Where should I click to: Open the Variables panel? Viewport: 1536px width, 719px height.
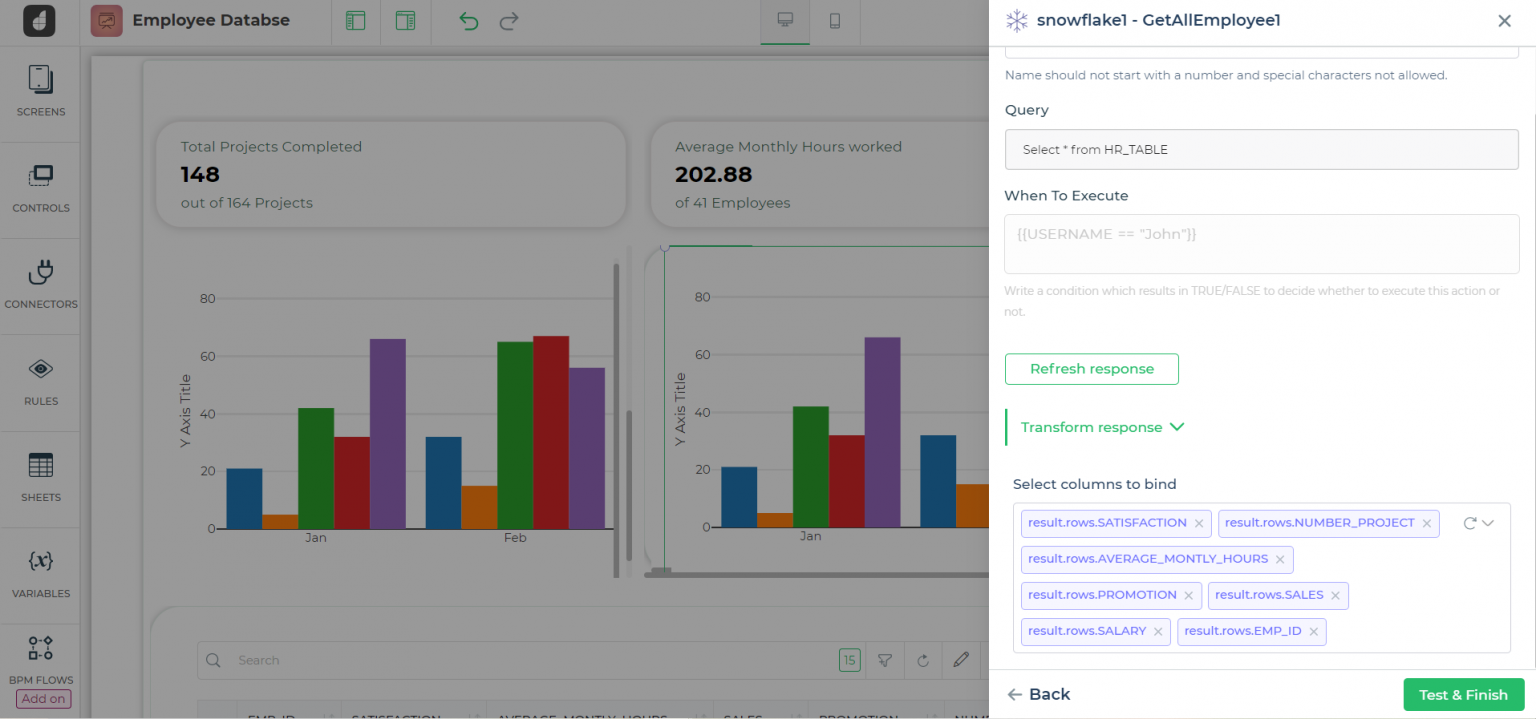point(40,572)
